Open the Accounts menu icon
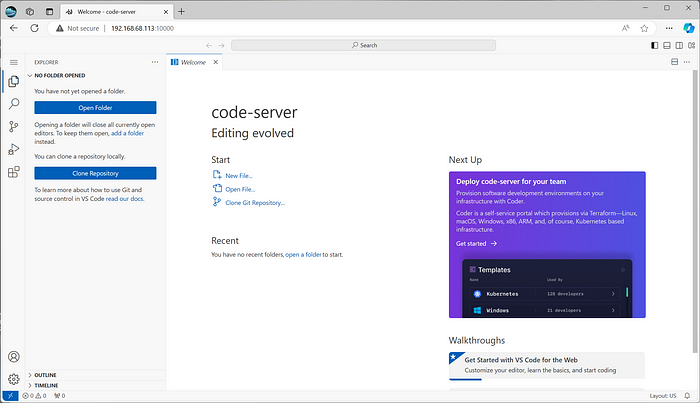The width and height of the screenshot is (700, 403). pyautogui.click(x=14, y=357)
